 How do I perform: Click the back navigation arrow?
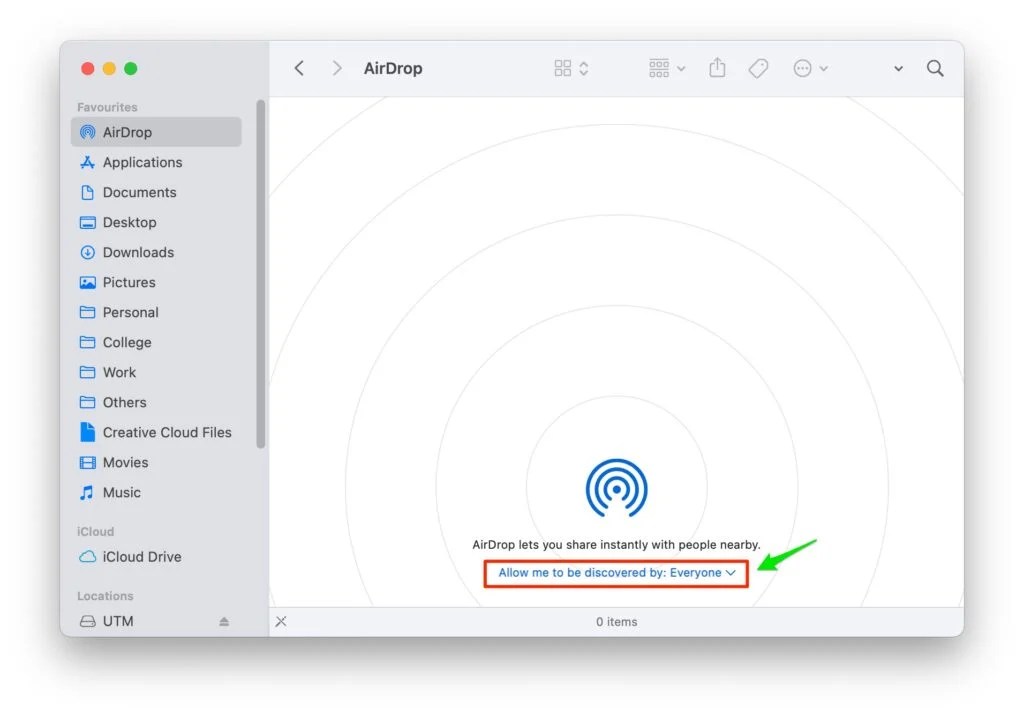pos(299,67)
